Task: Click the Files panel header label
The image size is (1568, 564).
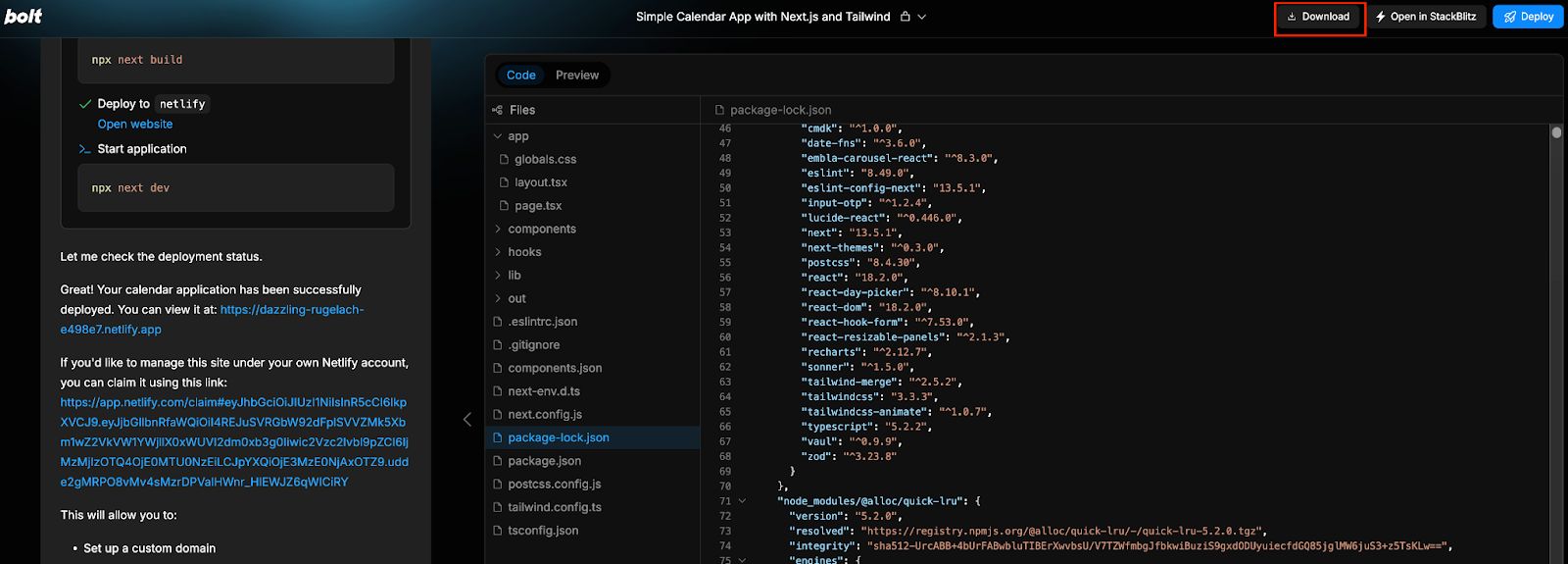Action: click(522, 110)
